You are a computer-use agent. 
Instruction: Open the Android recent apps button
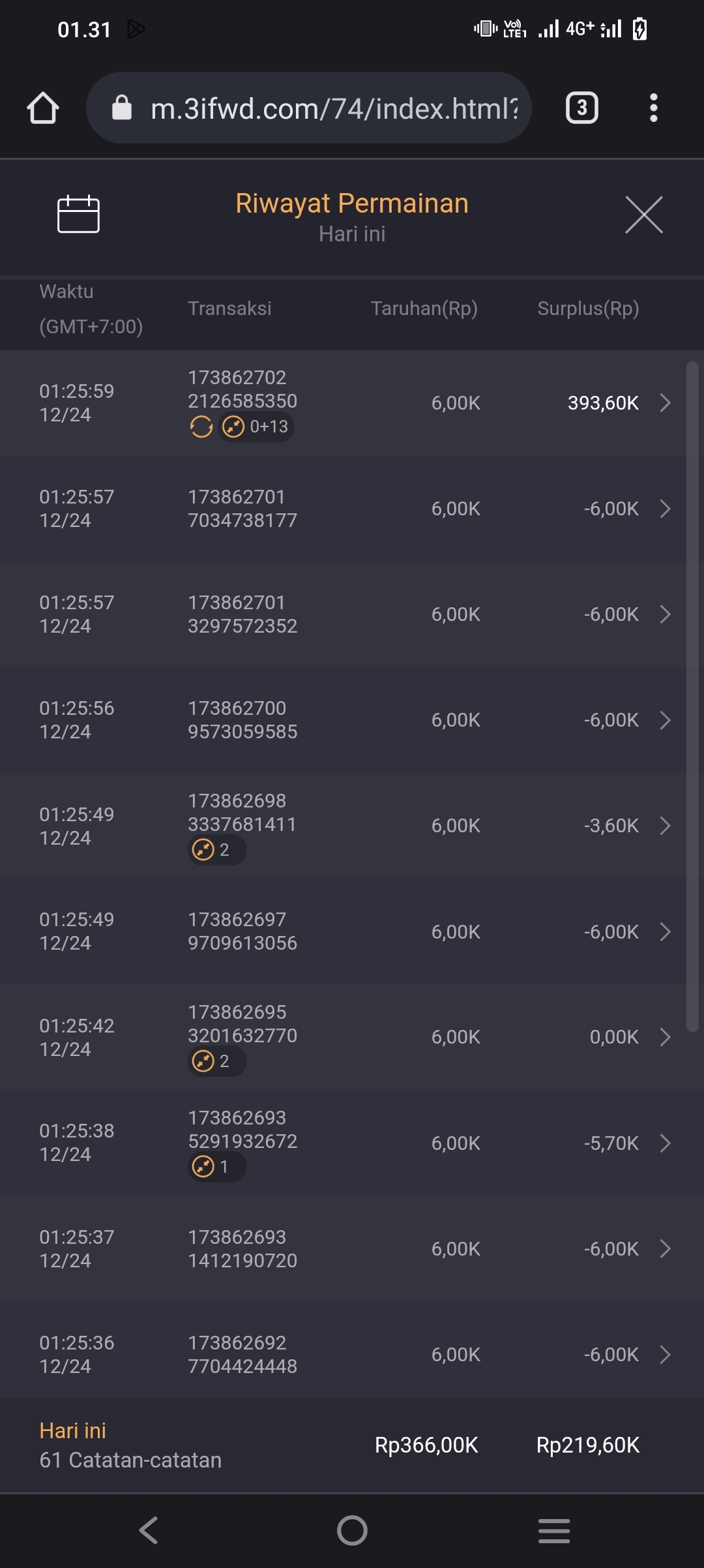[554, 1530]
